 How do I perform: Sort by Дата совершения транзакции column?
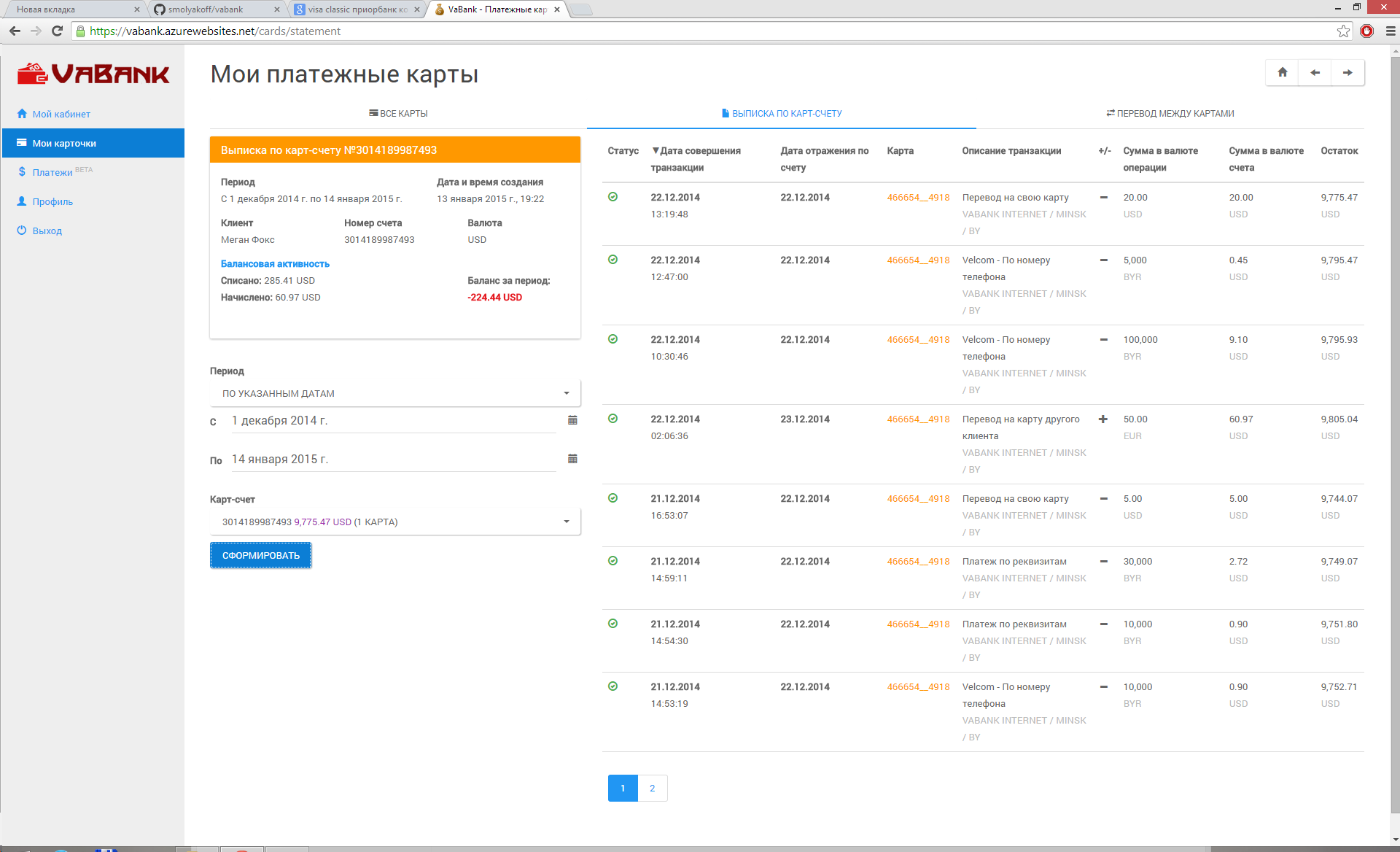pos(696,151)
